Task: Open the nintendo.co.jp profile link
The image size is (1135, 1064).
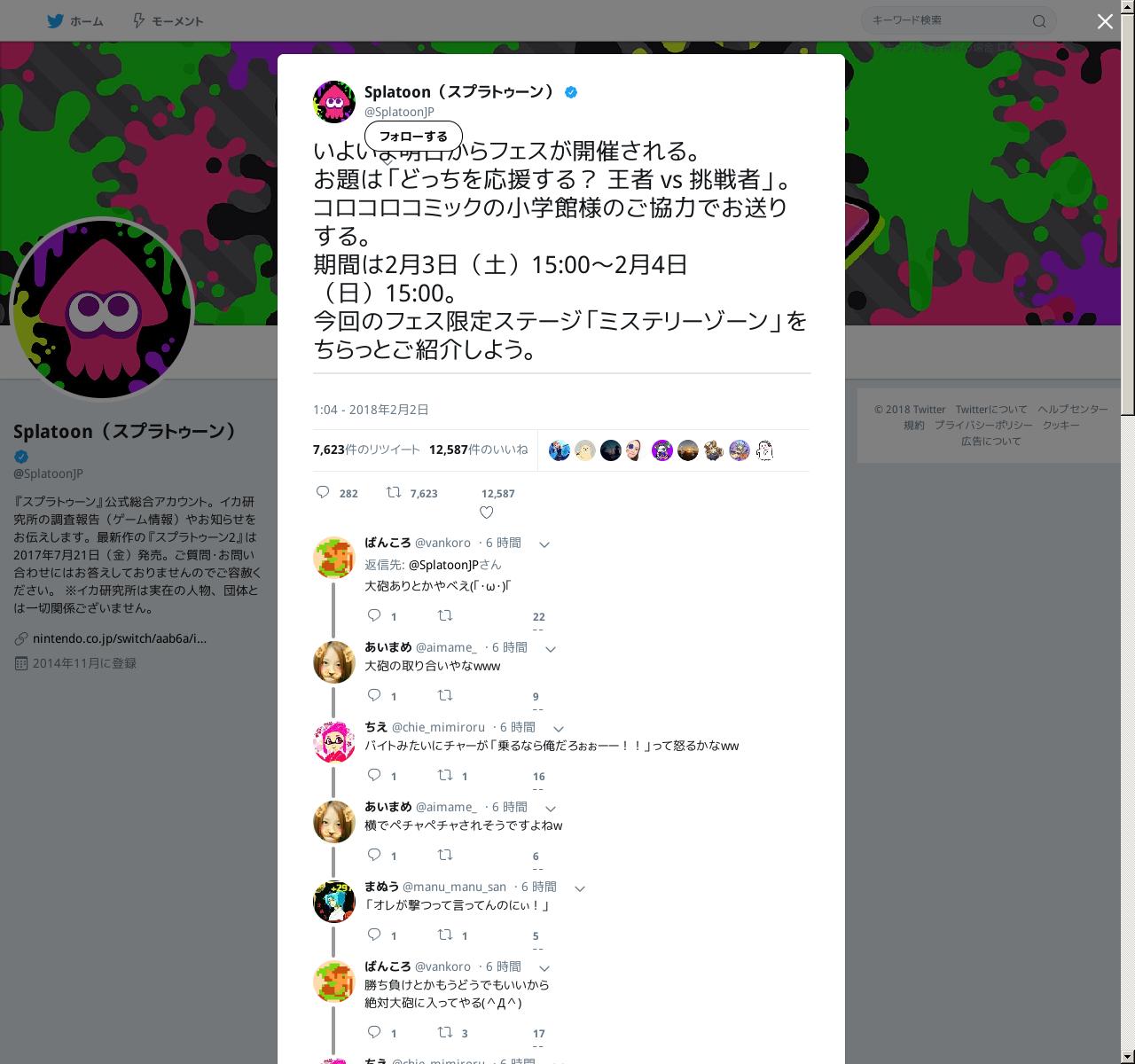Action: [x=120, y=638]
